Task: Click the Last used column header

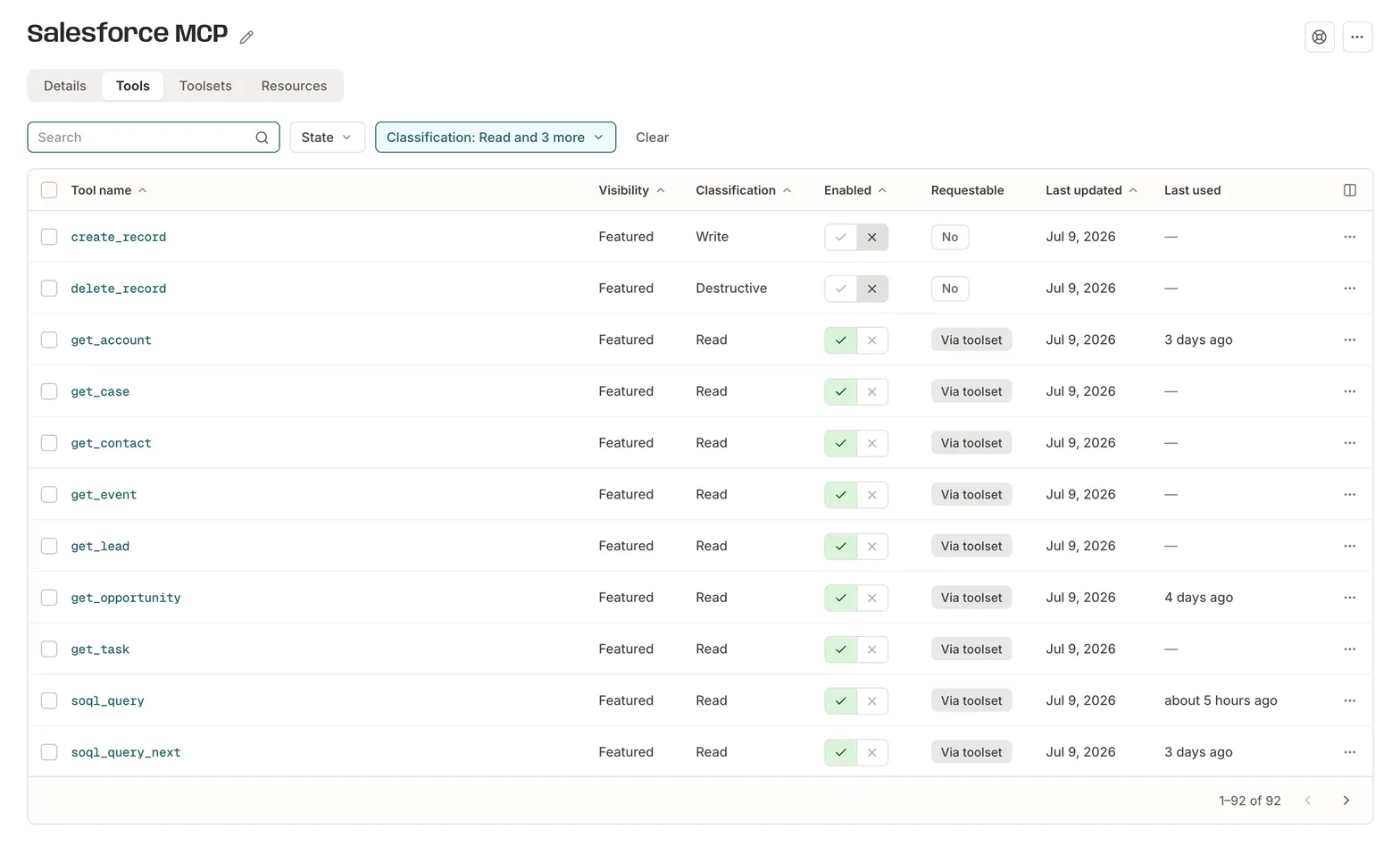Action: (x=1192, y=190)
